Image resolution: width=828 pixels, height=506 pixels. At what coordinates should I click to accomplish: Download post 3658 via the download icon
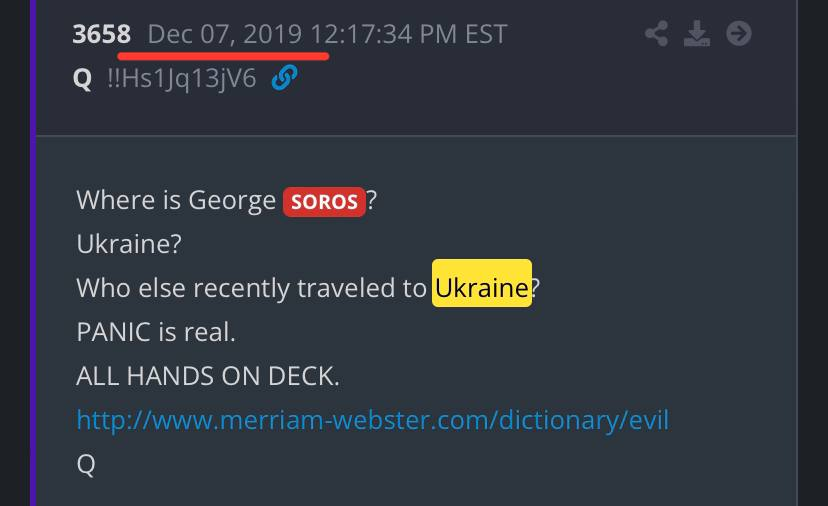(x=697, y=34)
